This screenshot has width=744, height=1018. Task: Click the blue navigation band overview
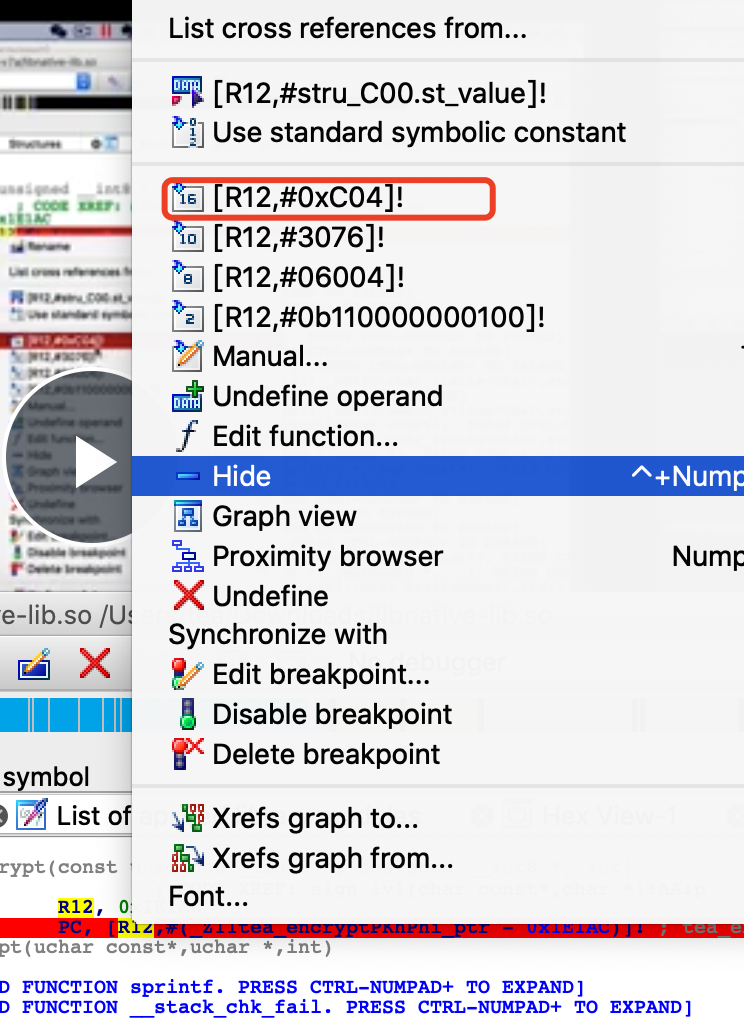66,715
